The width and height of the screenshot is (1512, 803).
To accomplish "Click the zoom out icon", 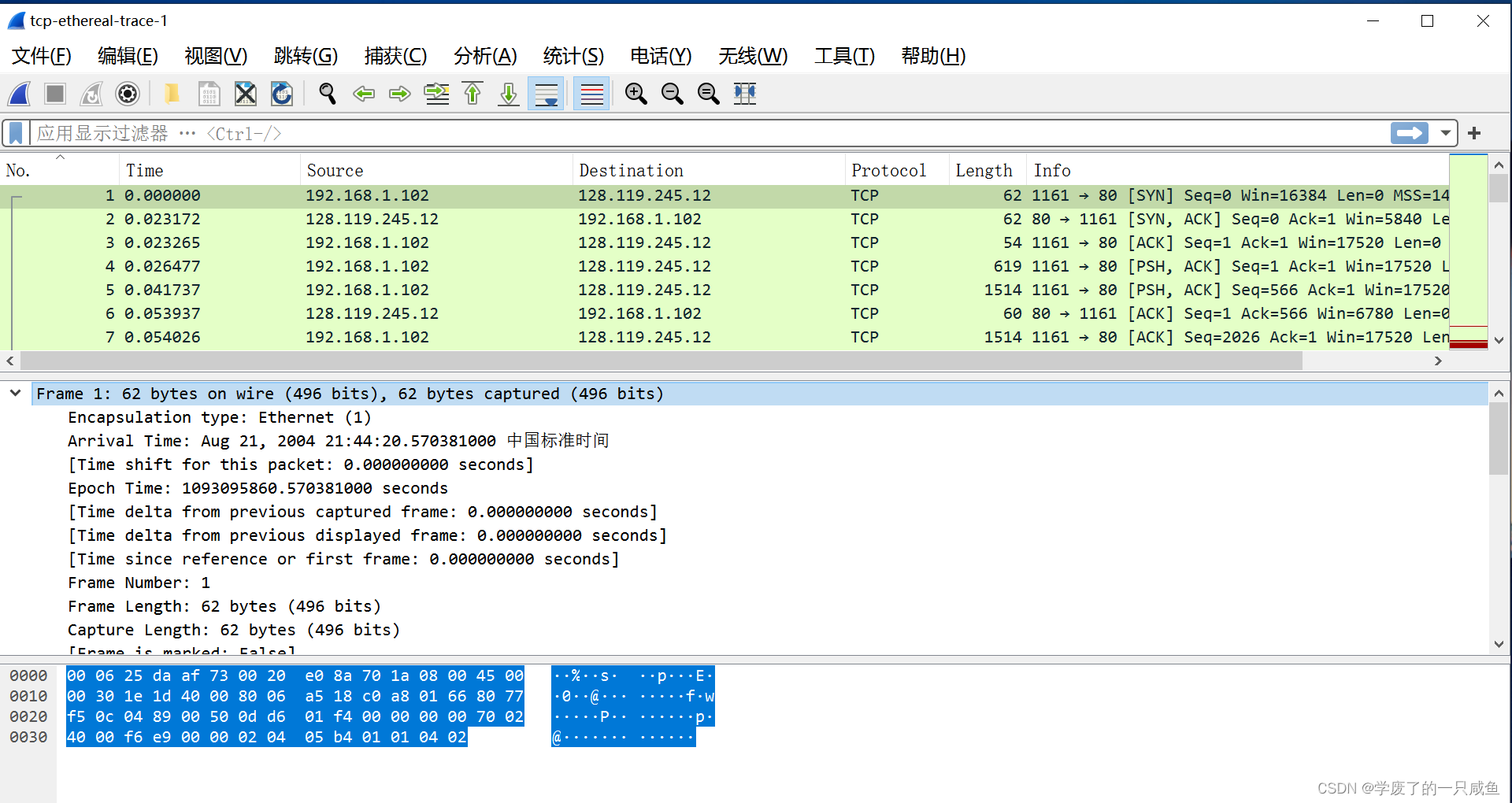I will click(672, 94).
